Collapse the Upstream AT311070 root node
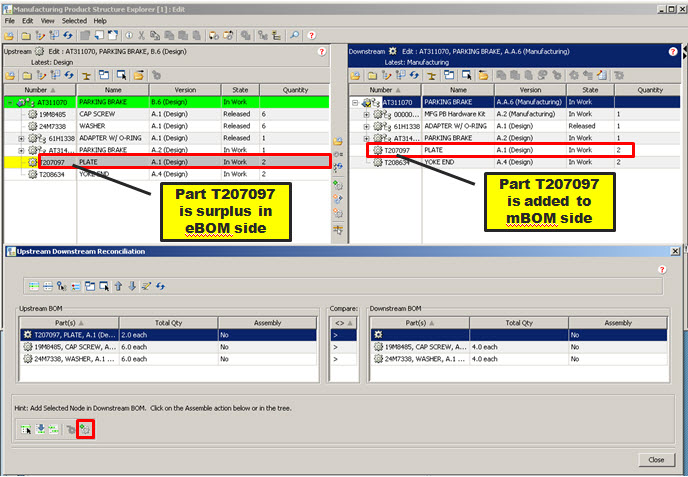 9,102
